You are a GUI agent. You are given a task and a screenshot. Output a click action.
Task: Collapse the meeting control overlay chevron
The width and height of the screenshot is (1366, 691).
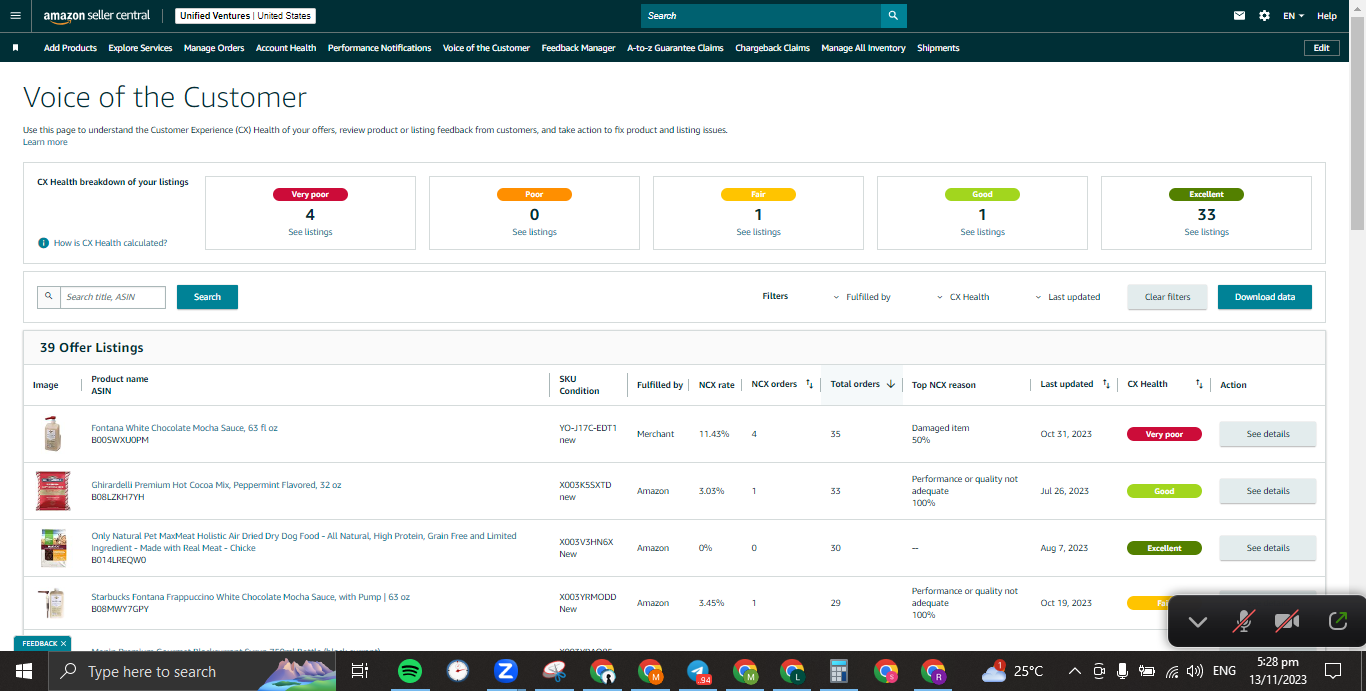click(1198, 622)
